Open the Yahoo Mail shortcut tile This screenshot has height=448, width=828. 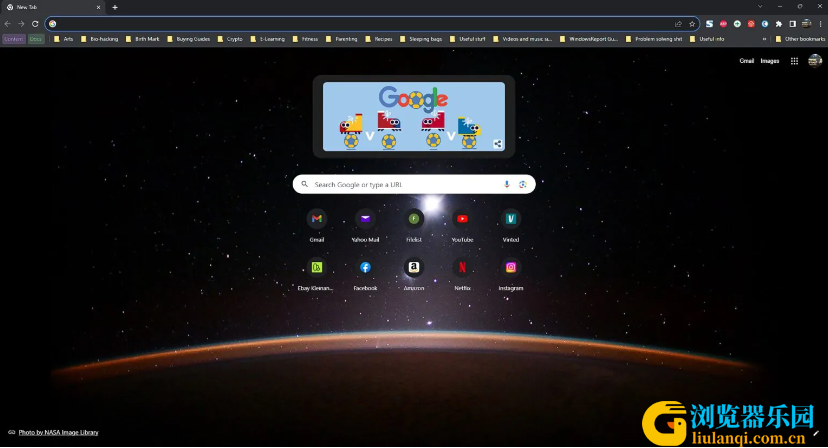tap(365, 225)
